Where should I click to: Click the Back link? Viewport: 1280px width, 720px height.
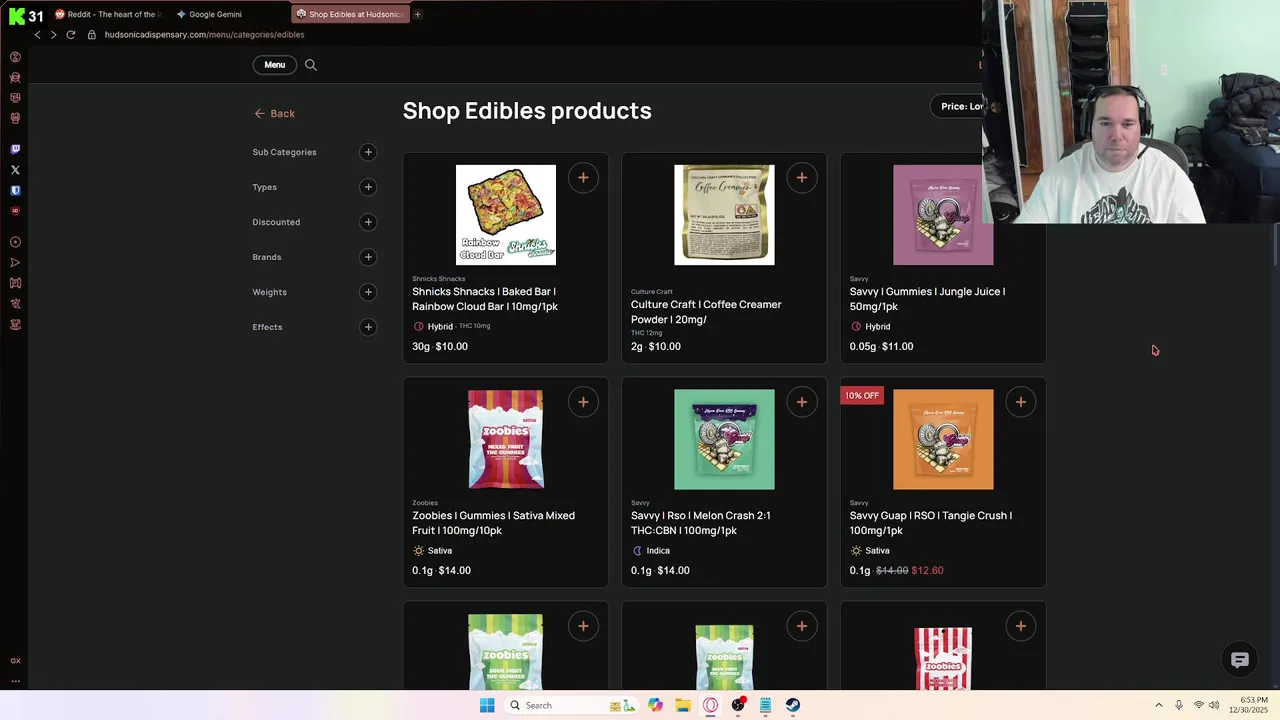(x=274, y=114)
